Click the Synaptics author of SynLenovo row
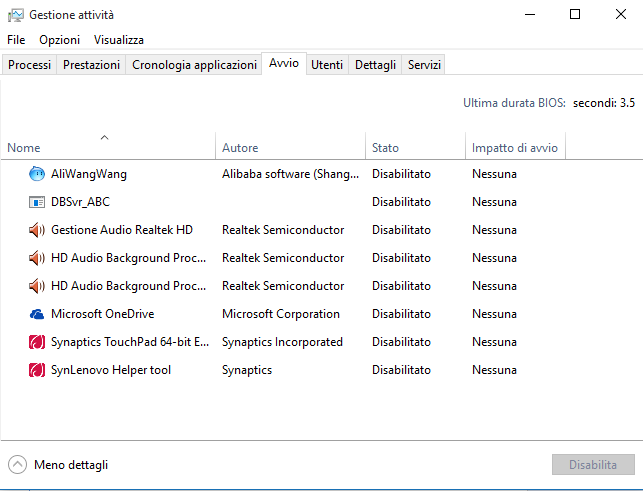The image size is (643, 491). click(247, 370)
